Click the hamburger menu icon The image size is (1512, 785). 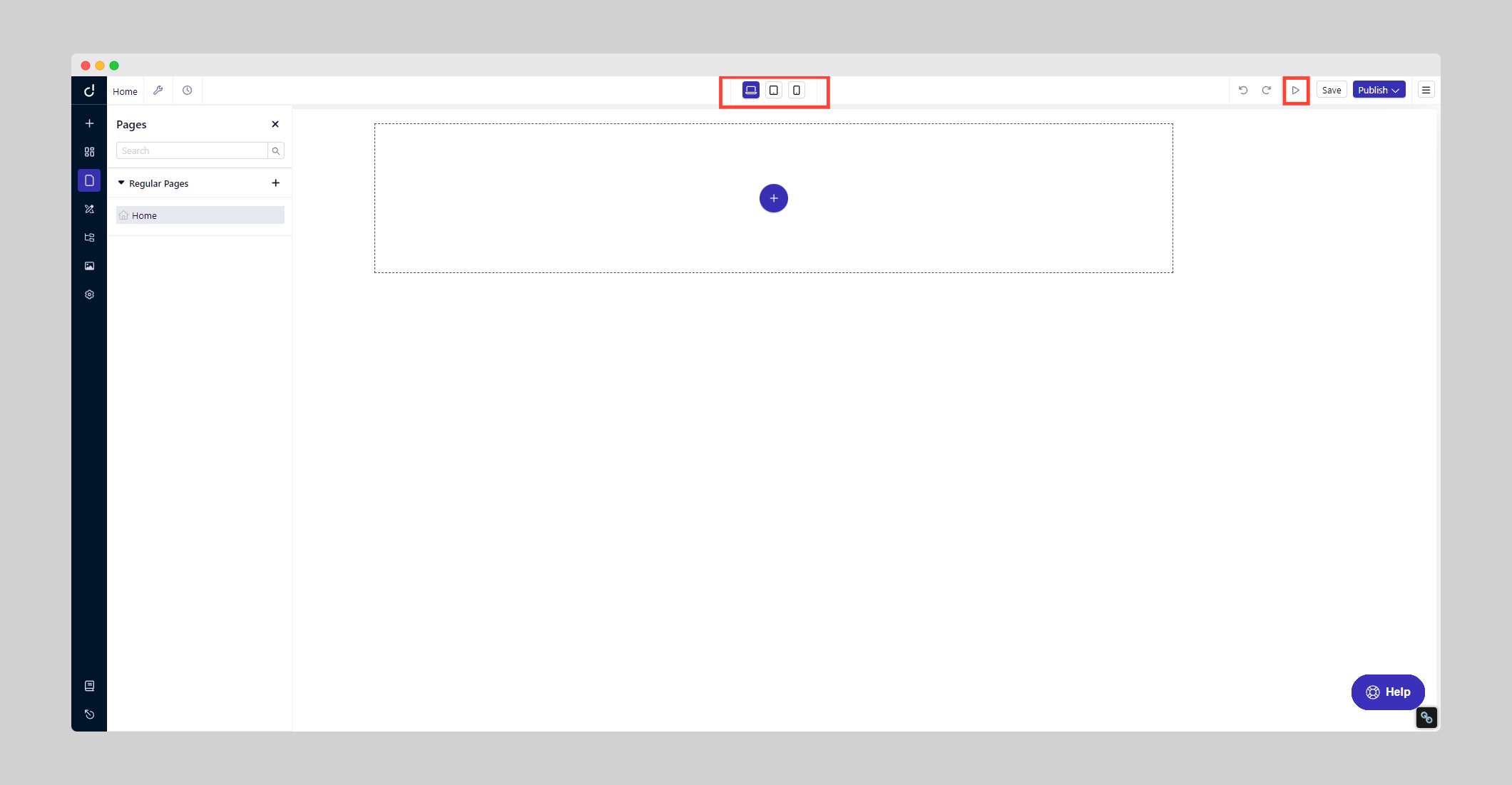click(x=1426, y=90)
